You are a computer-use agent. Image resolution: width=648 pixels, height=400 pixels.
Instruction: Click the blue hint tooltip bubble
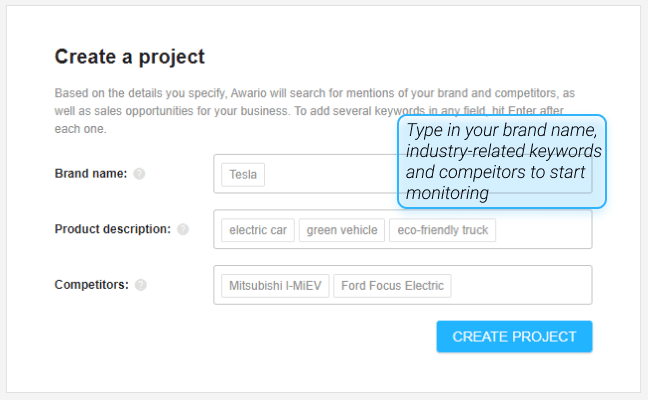point(502,162)
